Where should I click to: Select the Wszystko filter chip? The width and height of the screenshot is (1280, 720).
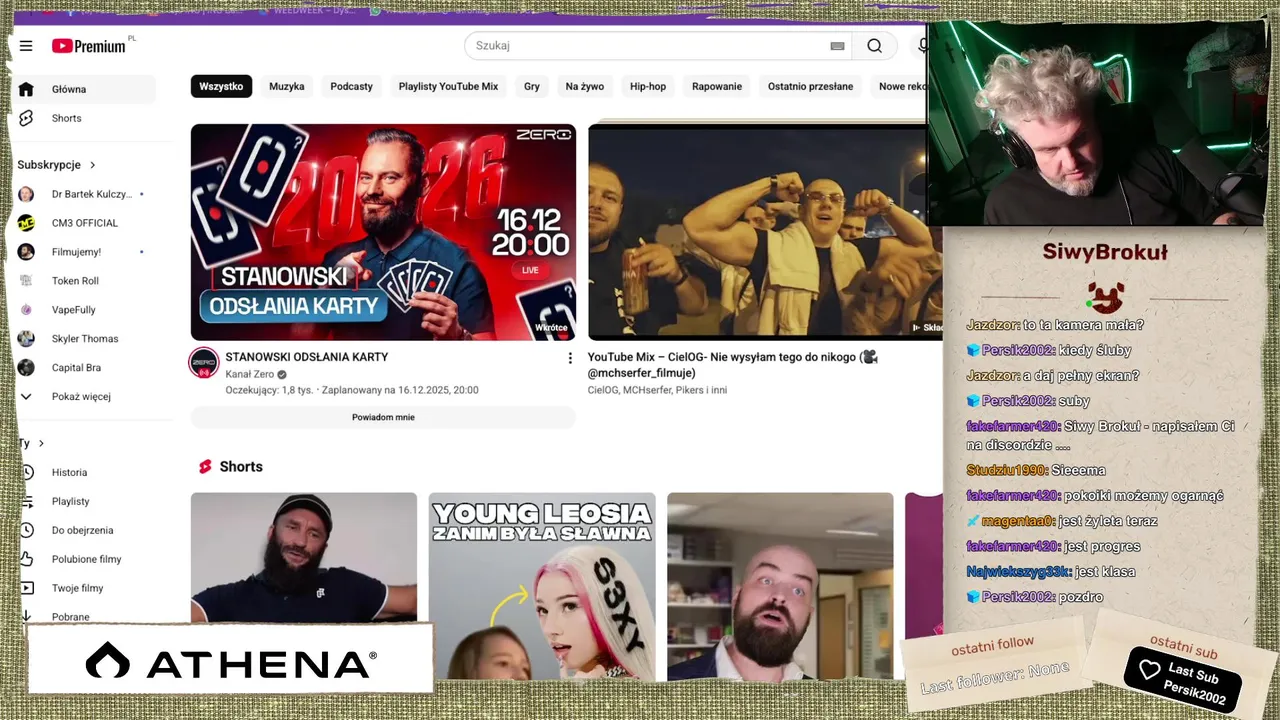(x=221, y=86)
